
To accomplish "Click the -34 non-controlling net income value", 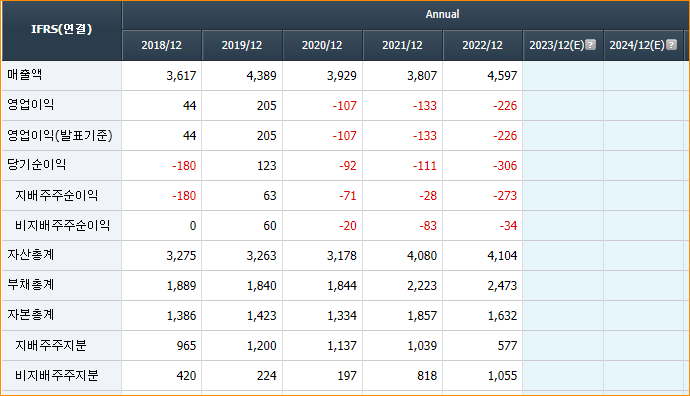I will [508, 226].
